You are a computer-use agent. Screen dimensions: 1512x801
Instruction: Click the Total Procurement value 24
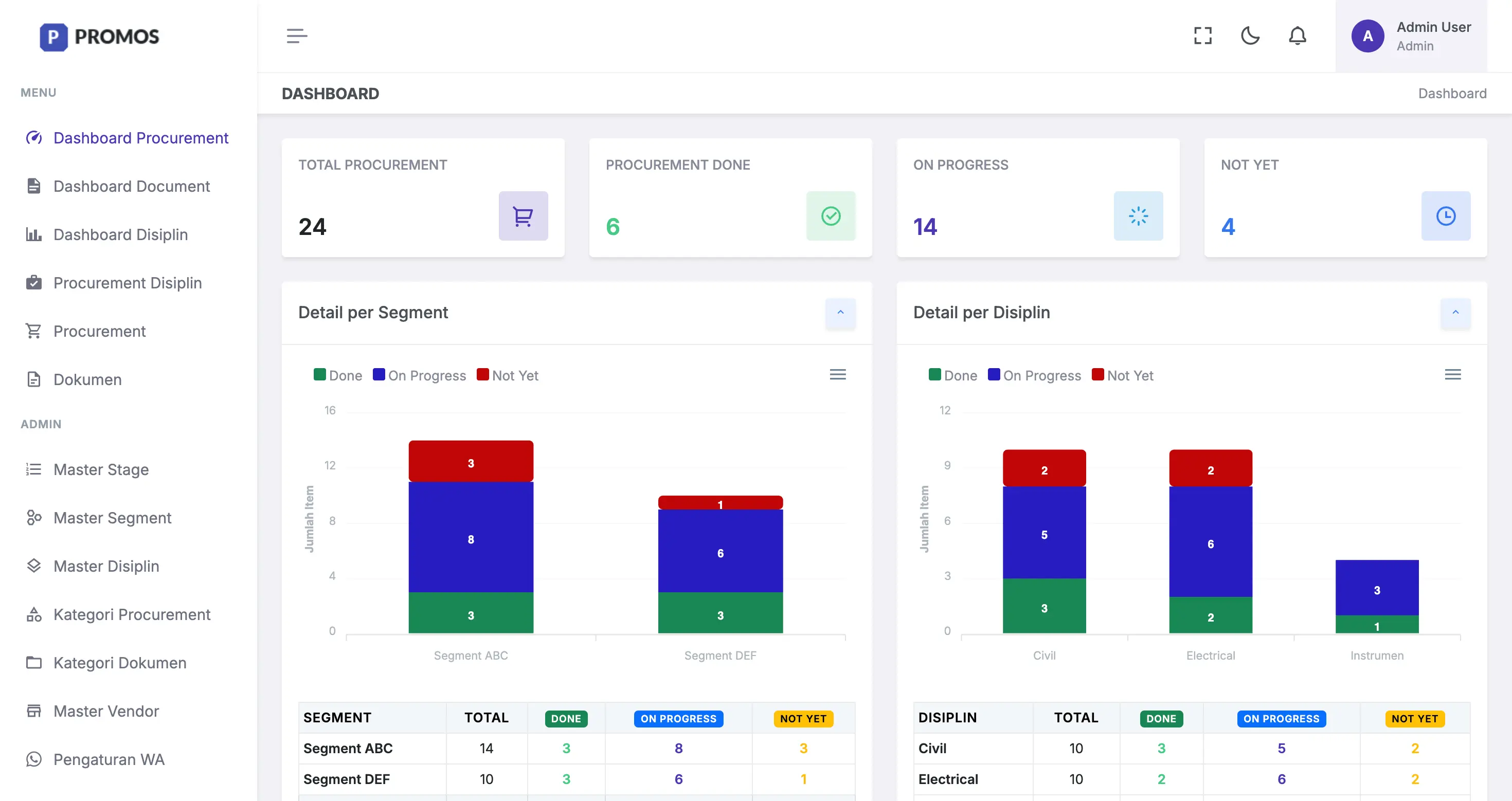312,227
